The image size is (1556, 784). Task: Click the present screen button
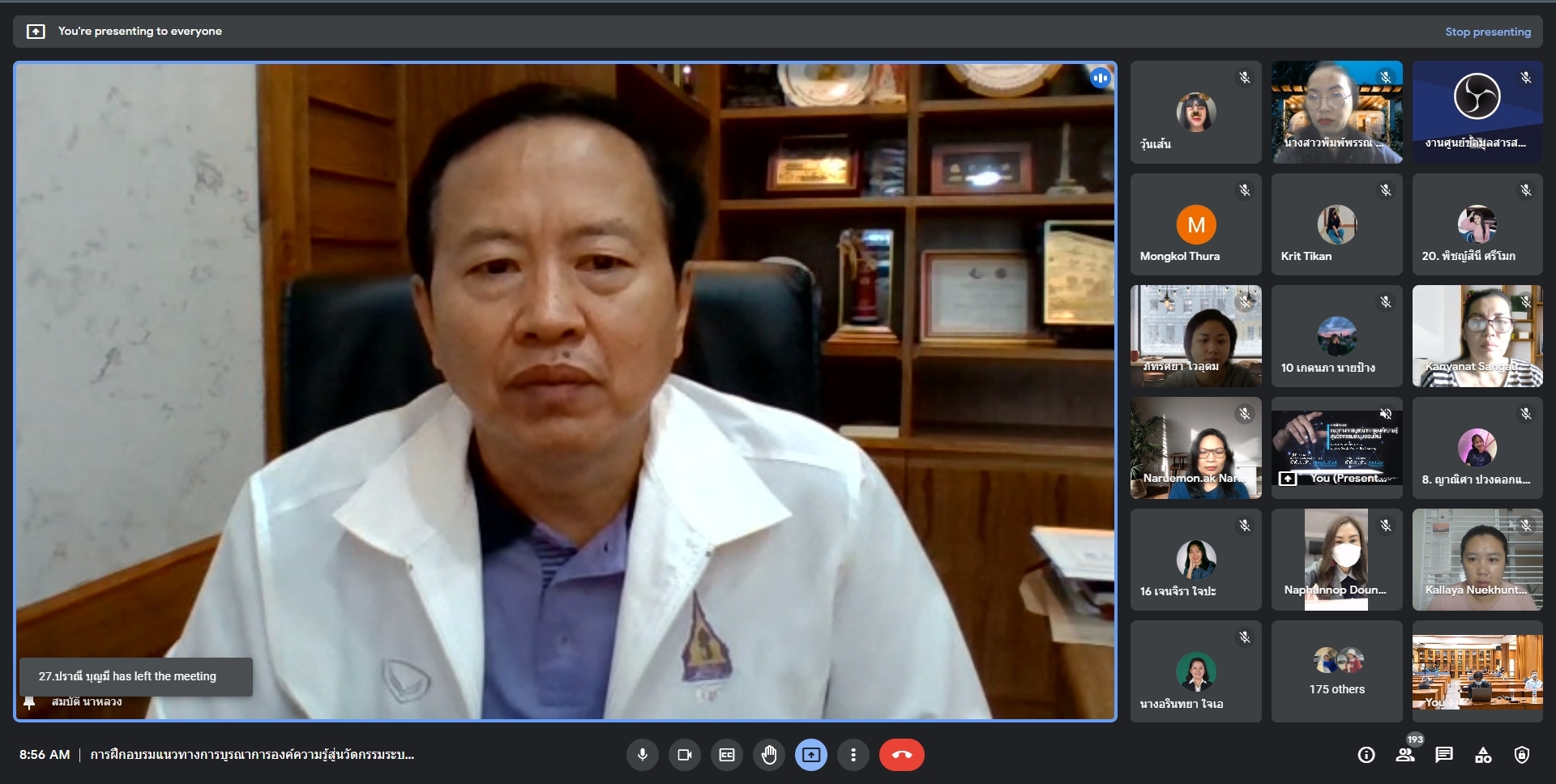tap(811, 755)
